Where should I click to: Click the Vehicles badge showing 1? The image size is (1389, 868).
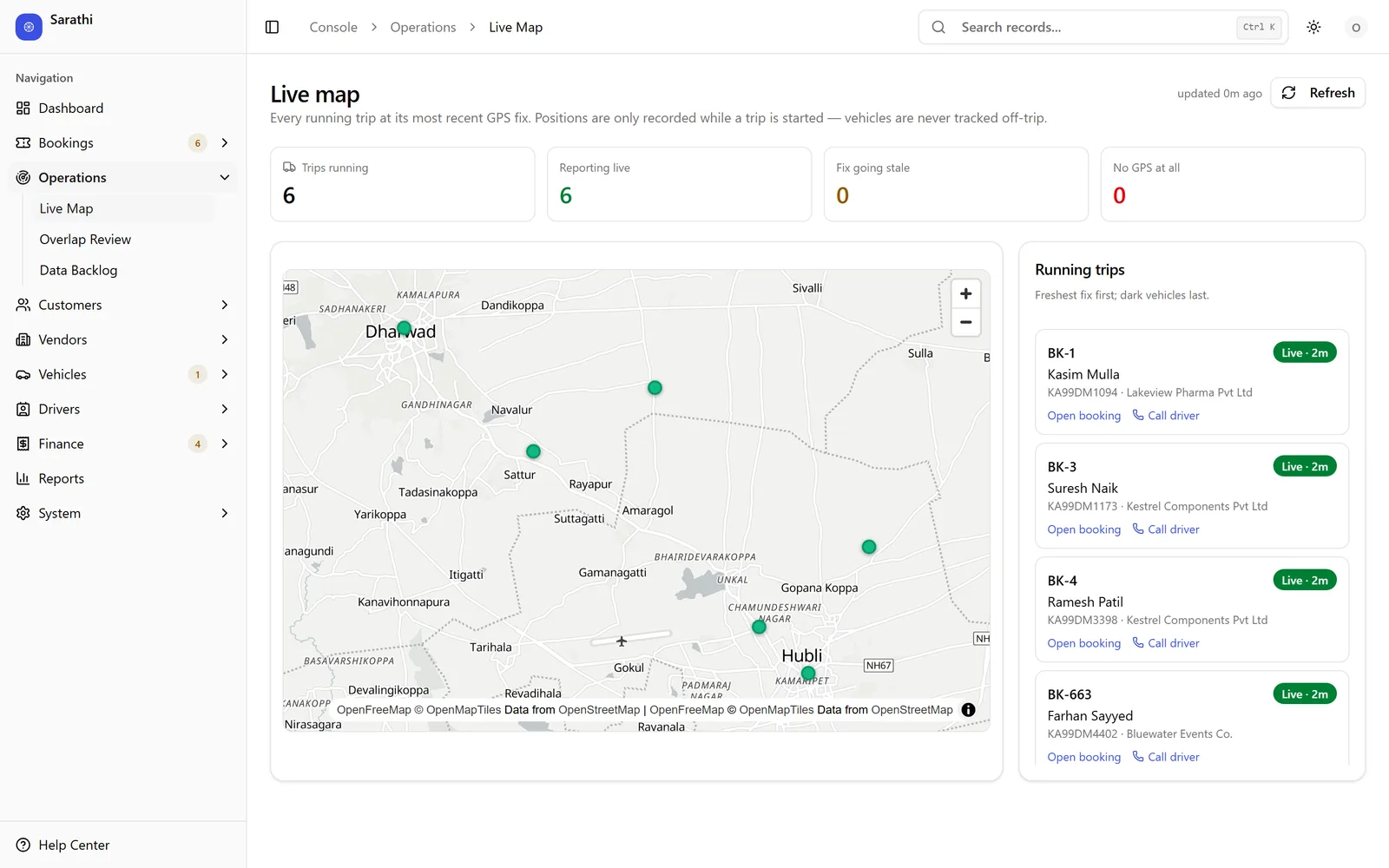198,375
